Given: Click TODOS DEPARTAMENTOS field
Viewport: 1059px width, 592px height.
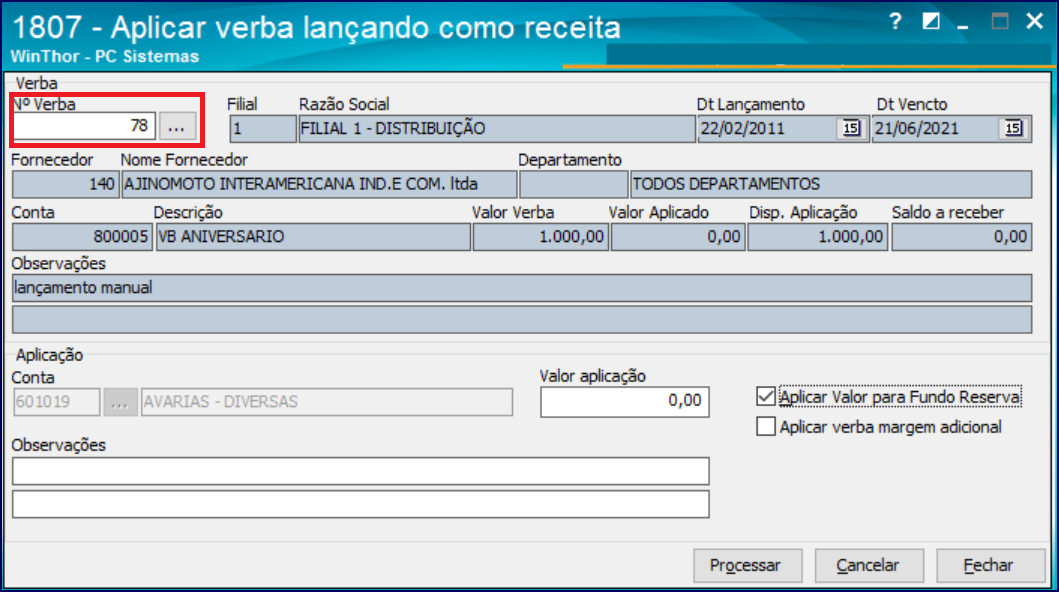Looking at the screenshot, I should point(831,184).
